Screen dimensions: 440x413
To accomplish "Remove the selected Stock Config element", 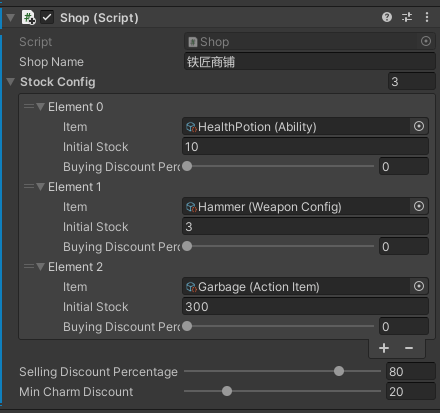I will [x=409, y=348].
